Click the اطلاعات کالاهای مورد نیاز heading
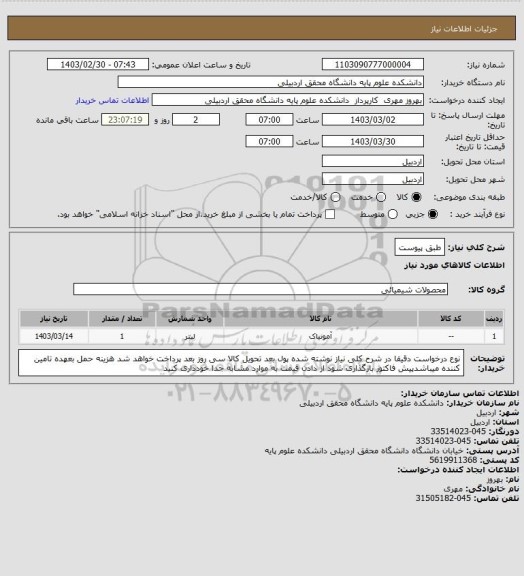 [x=454, y=265]
